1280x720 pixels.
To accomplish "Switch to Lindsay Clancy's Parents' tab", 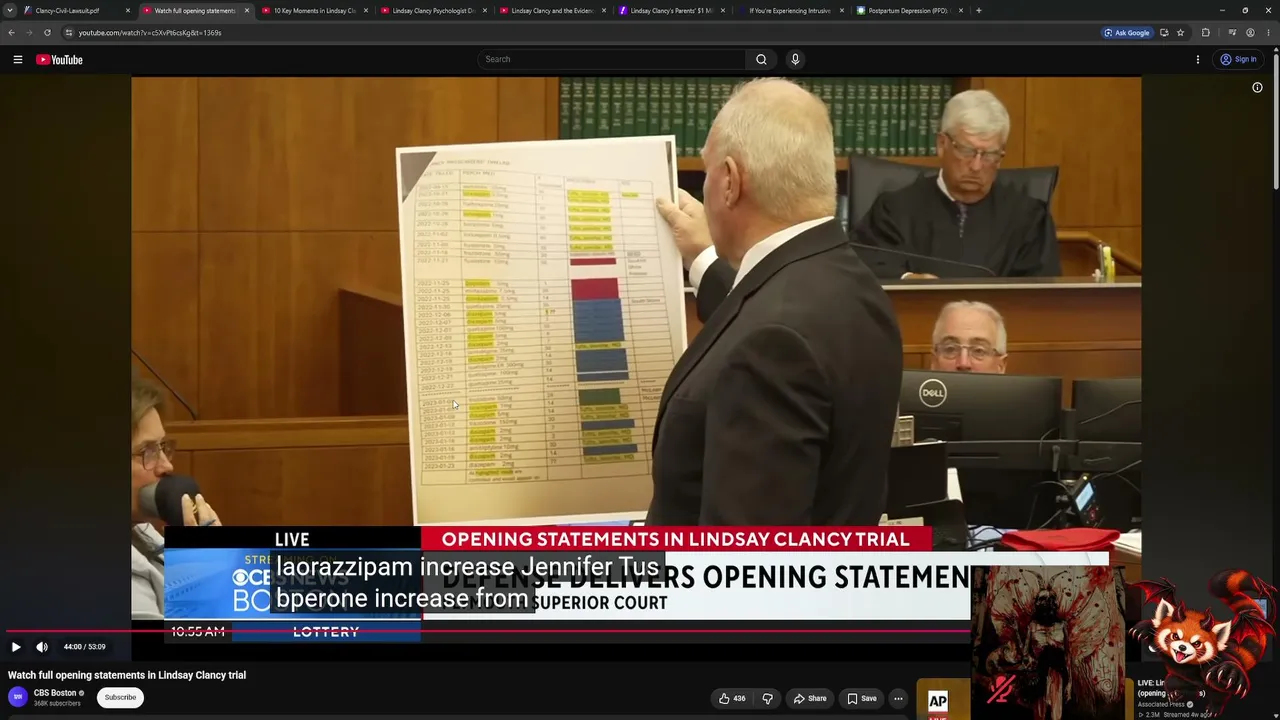I will [x=671, y=11].
